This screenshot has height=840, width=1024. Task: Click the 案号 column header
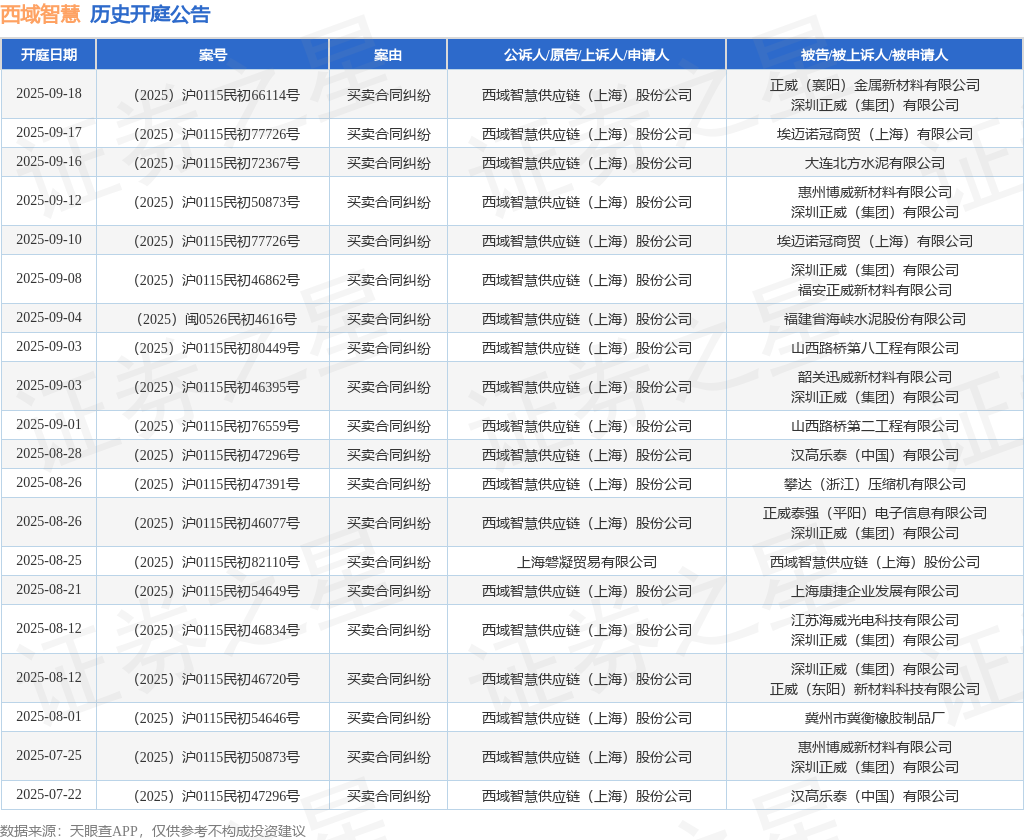[213, 55]
